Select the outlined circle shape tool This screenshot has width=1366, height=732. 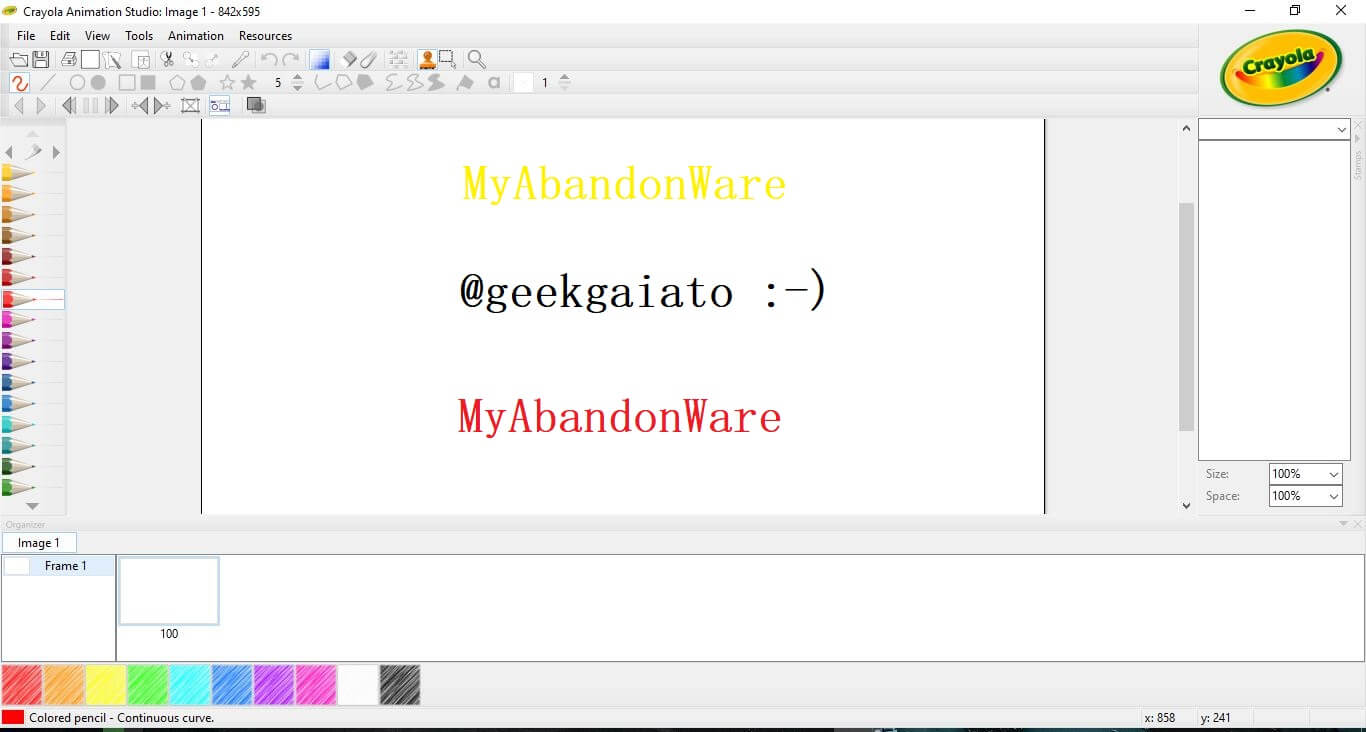pyautogui.click(x=77, y=83)
